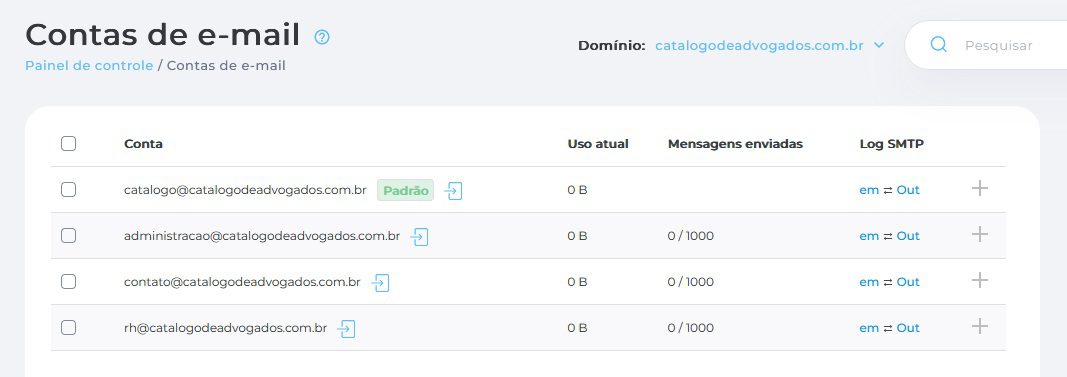Viewport: 1067px width, 377px height.
Task: Expand plus icon in administracao@ row
Action: point(979,235)
